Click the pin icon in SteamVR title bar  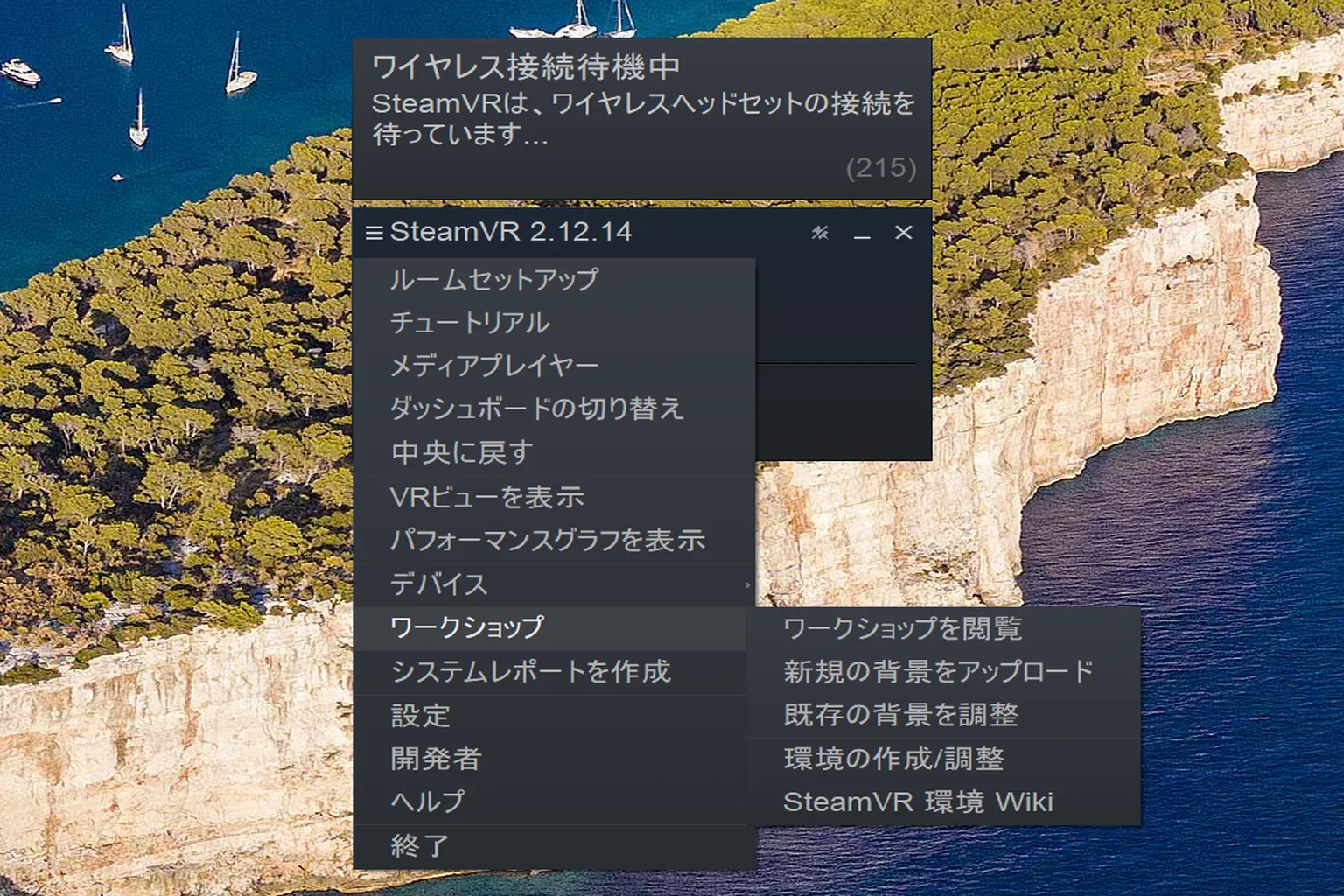[820, 233]
